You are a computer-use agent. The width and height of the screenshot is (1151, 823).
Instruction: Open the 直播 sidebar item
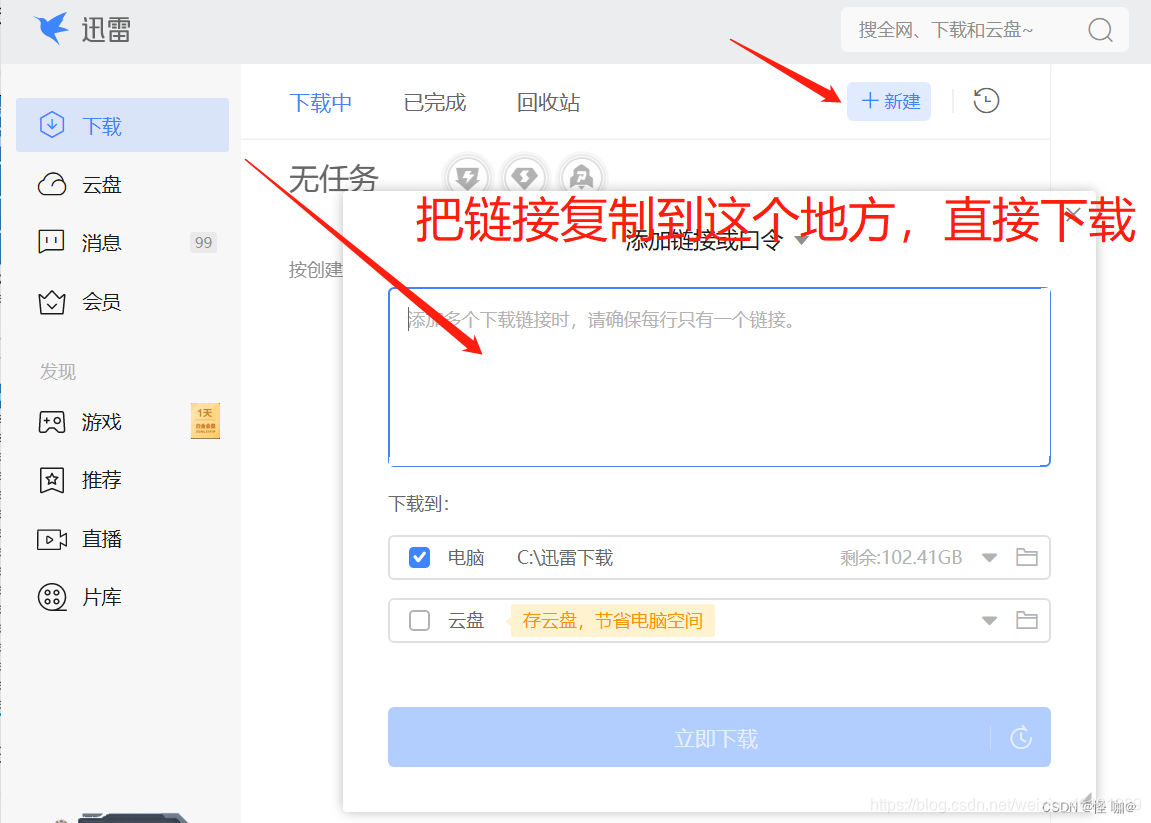[123, 539]
